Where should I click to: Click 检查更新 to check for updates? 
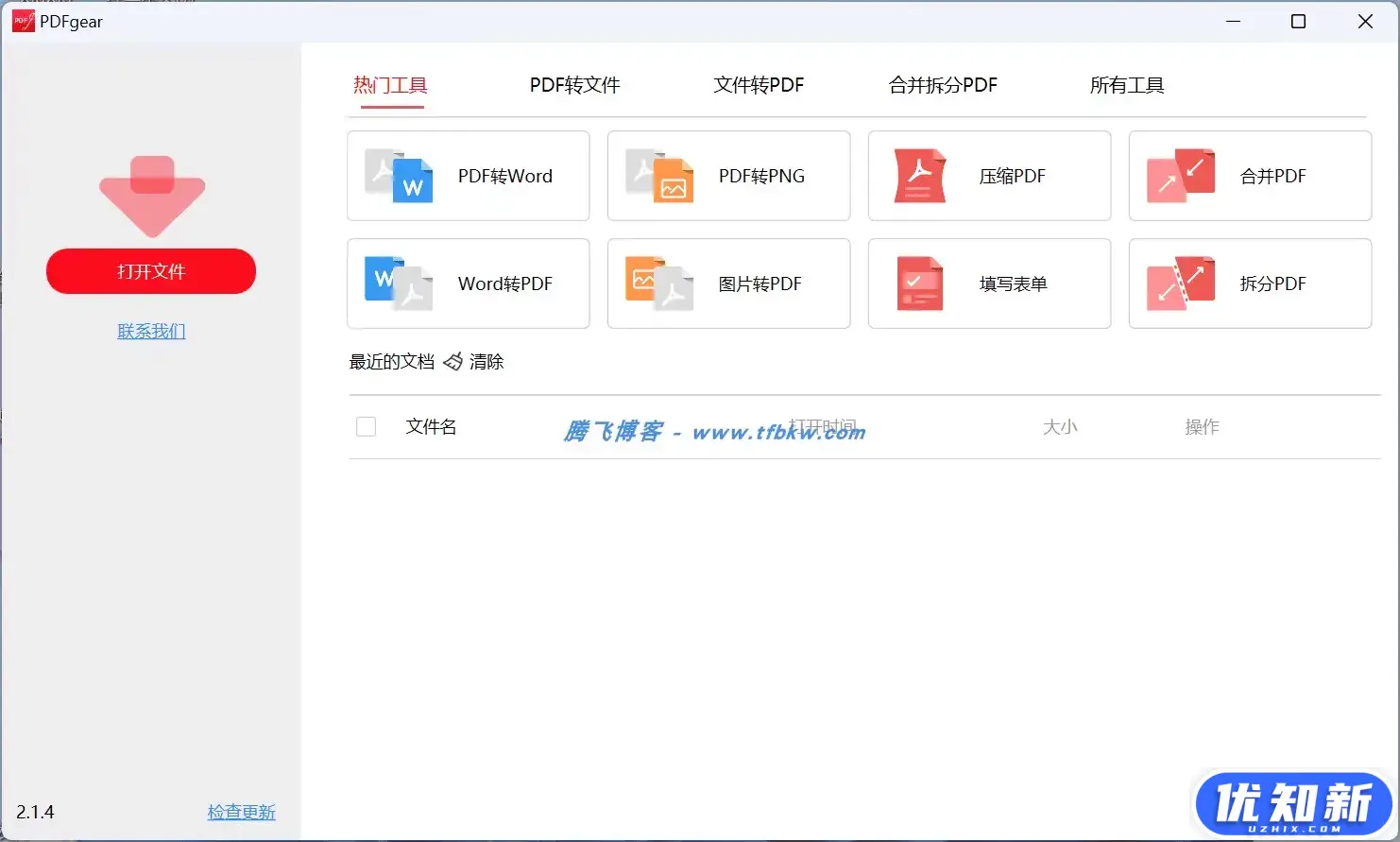(241, 811)
